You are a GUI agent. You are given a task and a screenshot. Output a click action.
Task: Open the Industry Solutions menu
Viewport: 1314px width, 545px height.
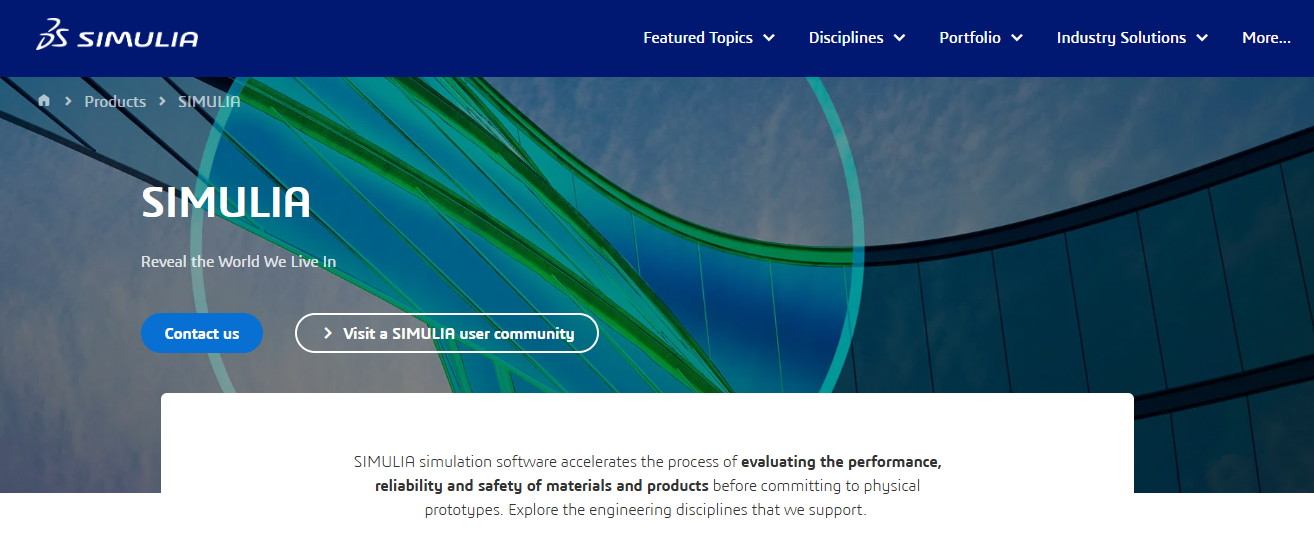(x=1132, y=37)
